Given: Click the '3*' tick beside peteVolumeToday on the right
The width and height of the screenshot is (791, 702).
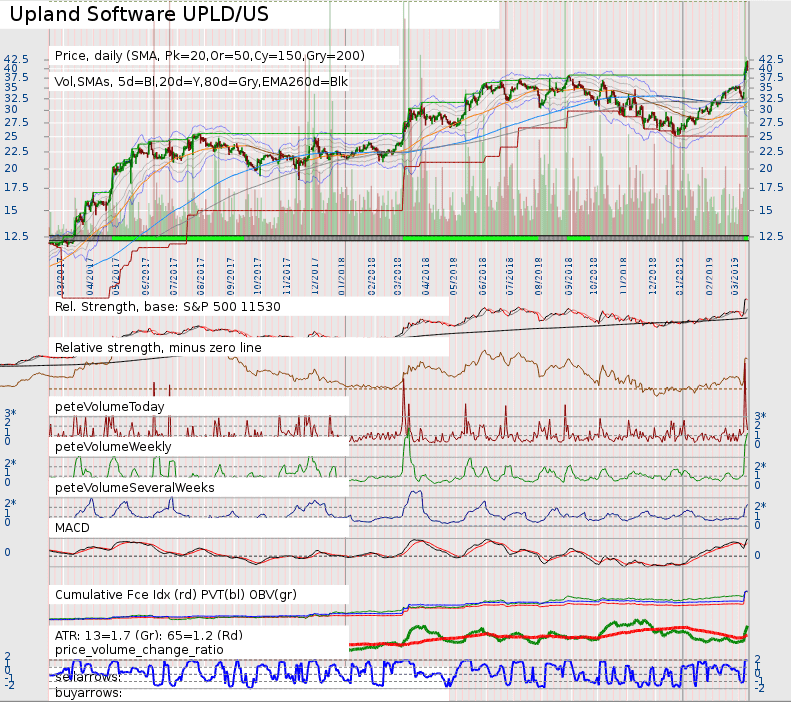Looking at the screenshot, I should pyautogui.click(x=761, y=417).
